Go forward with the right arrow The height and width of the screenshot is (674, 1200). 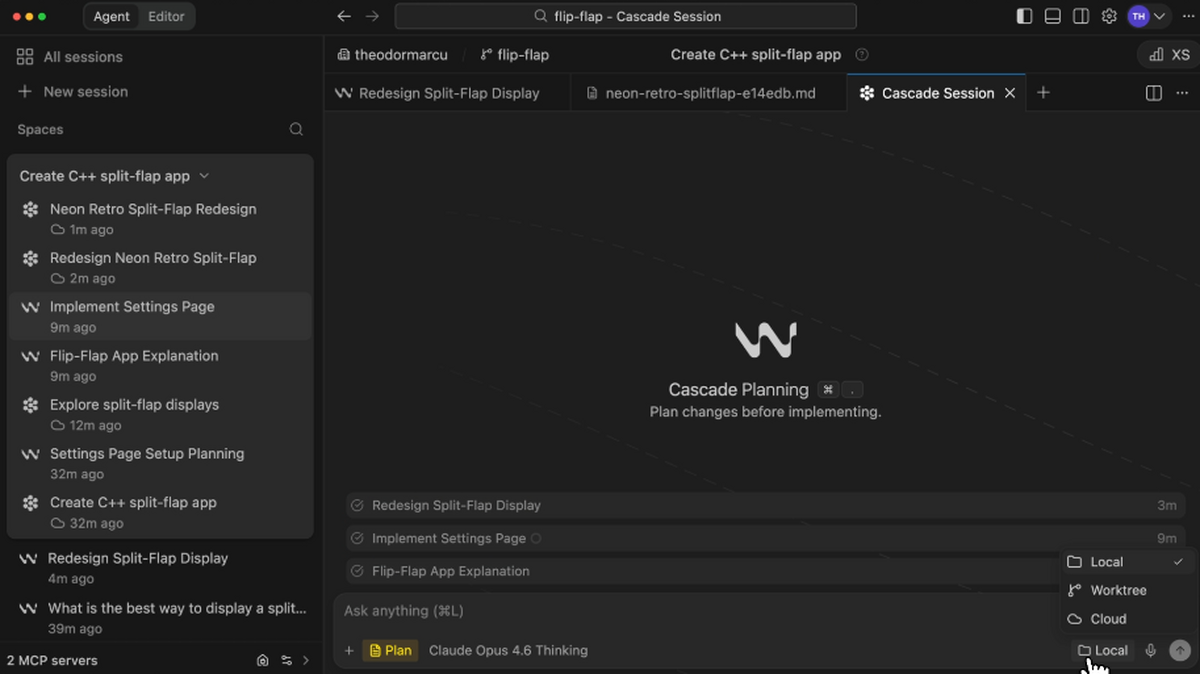point(372,16)
